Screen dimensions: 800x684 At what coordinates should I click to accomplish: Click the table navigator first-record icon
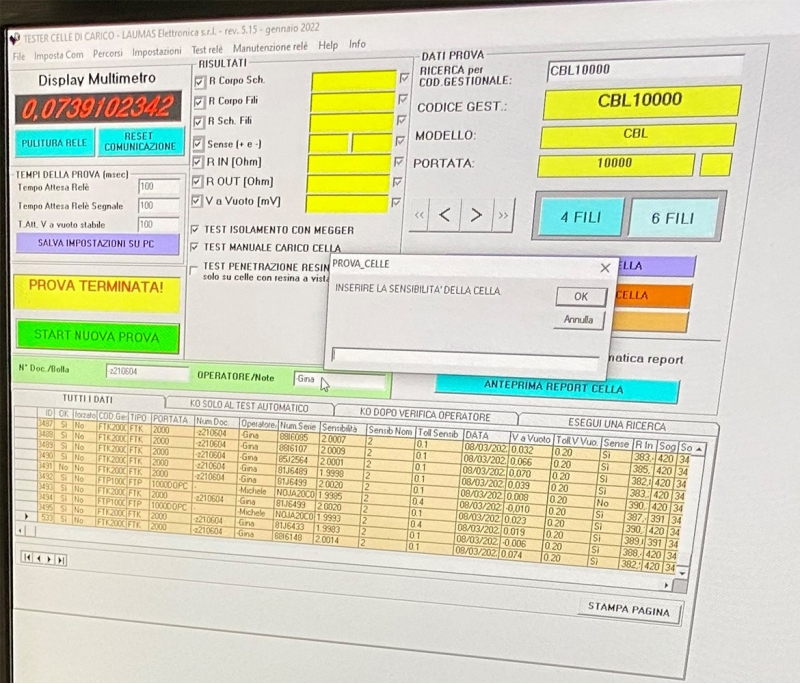pos(27,558)
